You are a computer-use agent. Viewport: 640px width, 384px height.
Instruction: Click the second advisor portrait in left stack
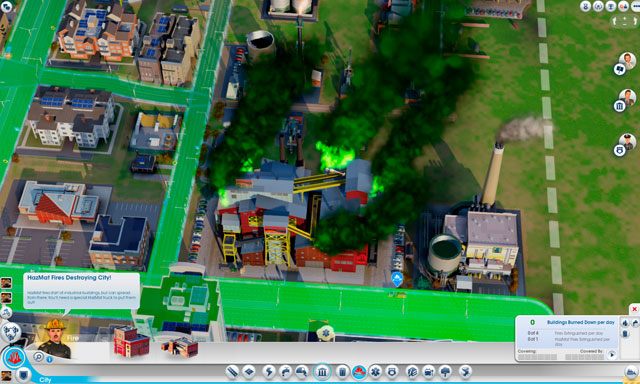point(6,297)
